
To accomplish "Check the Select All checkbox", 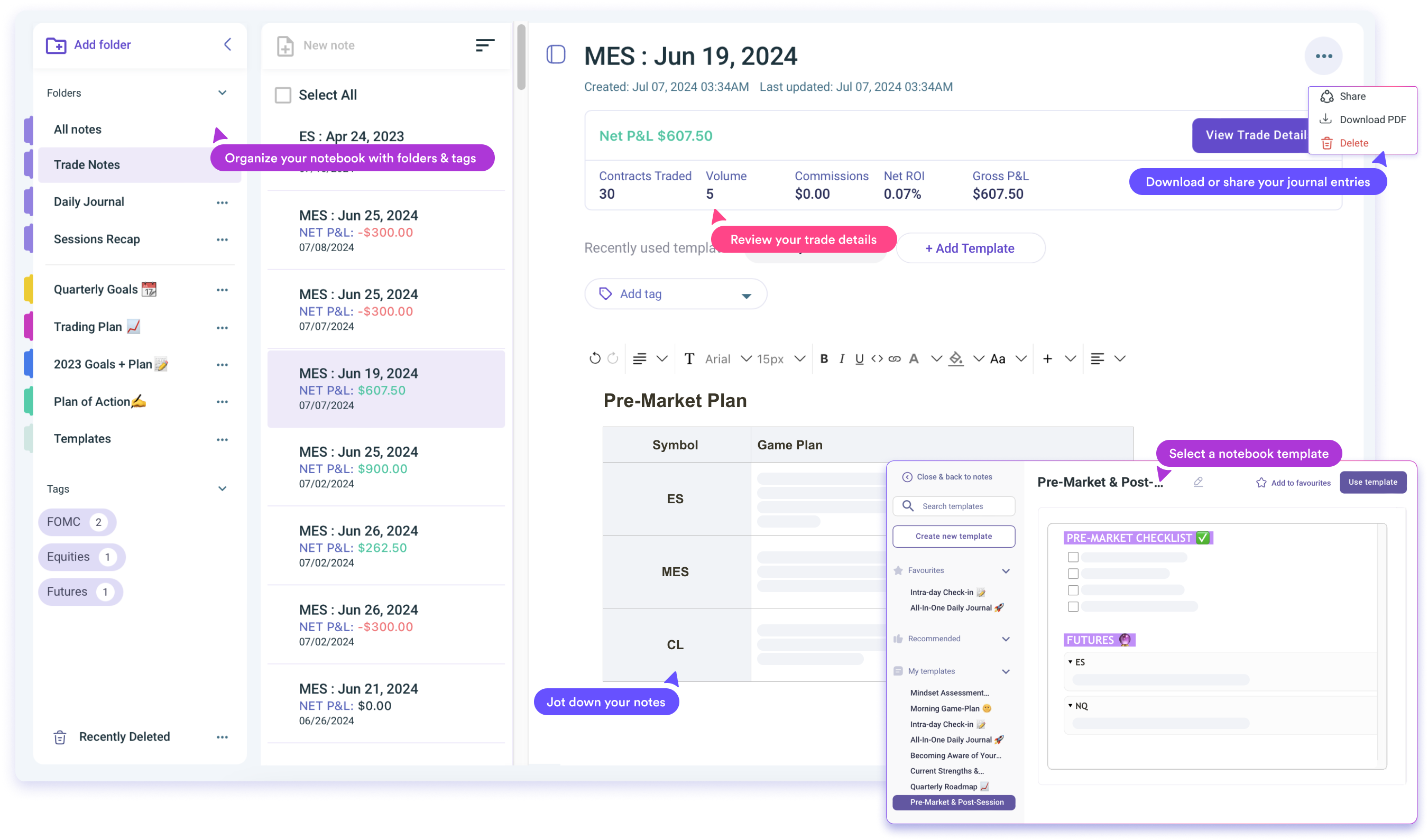I will 283,95.
